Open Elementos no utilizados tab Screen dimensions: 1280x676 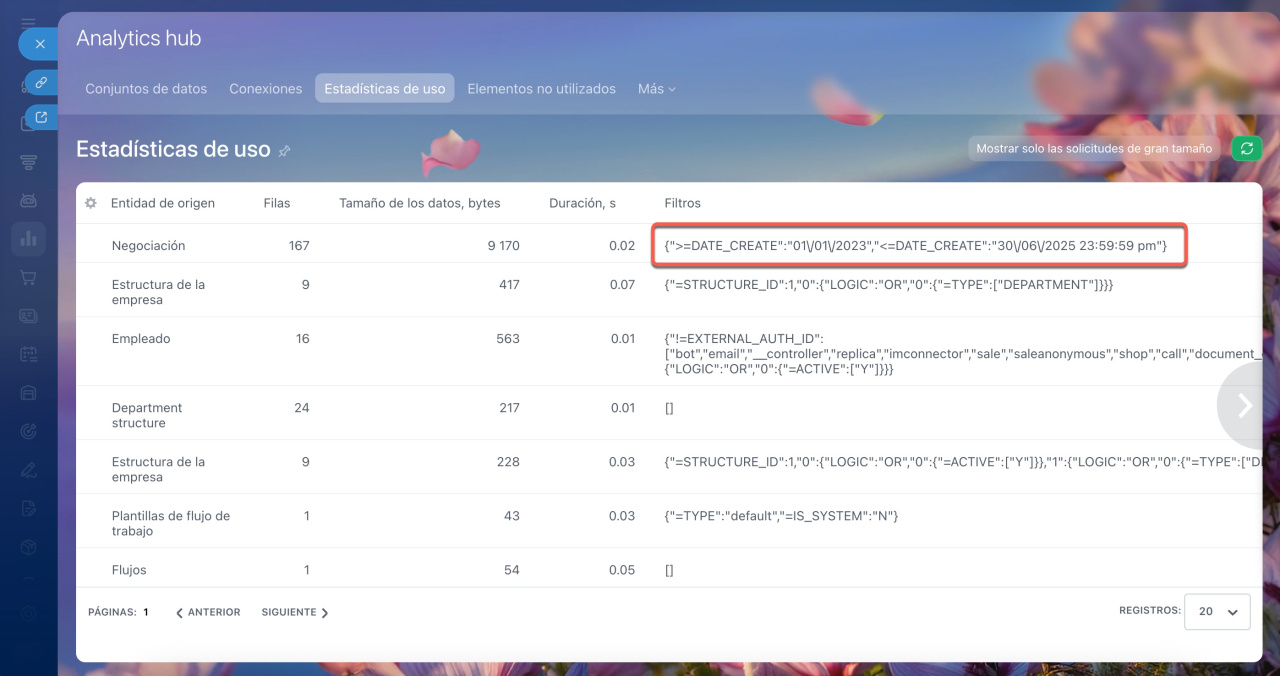tap(541, 89)
